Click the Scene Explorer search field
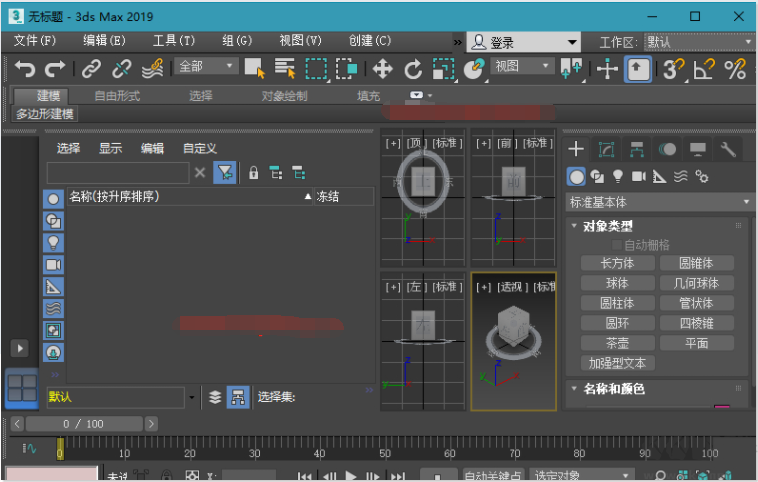 (117, 173)
